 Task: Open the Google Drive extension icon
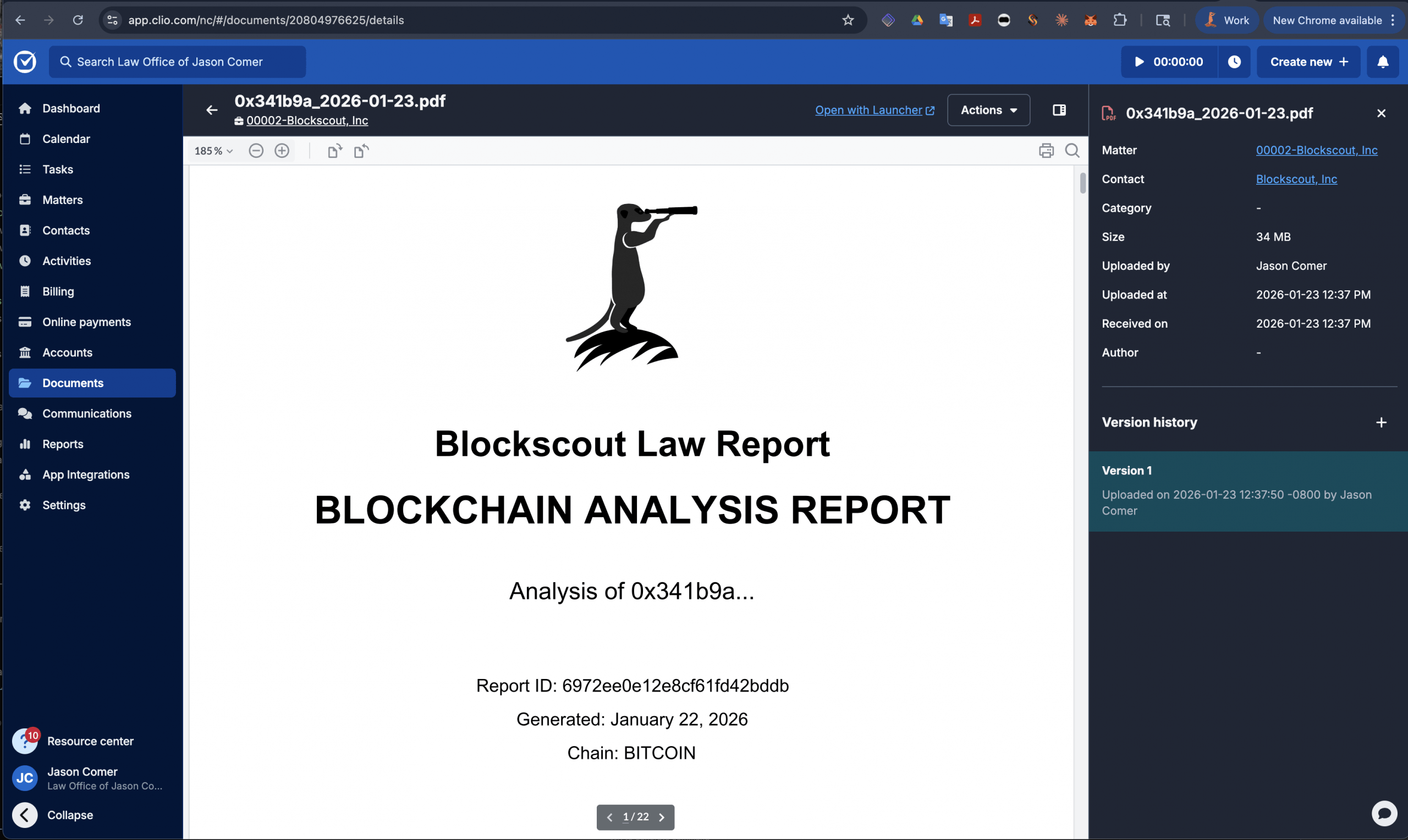(917, 20)
